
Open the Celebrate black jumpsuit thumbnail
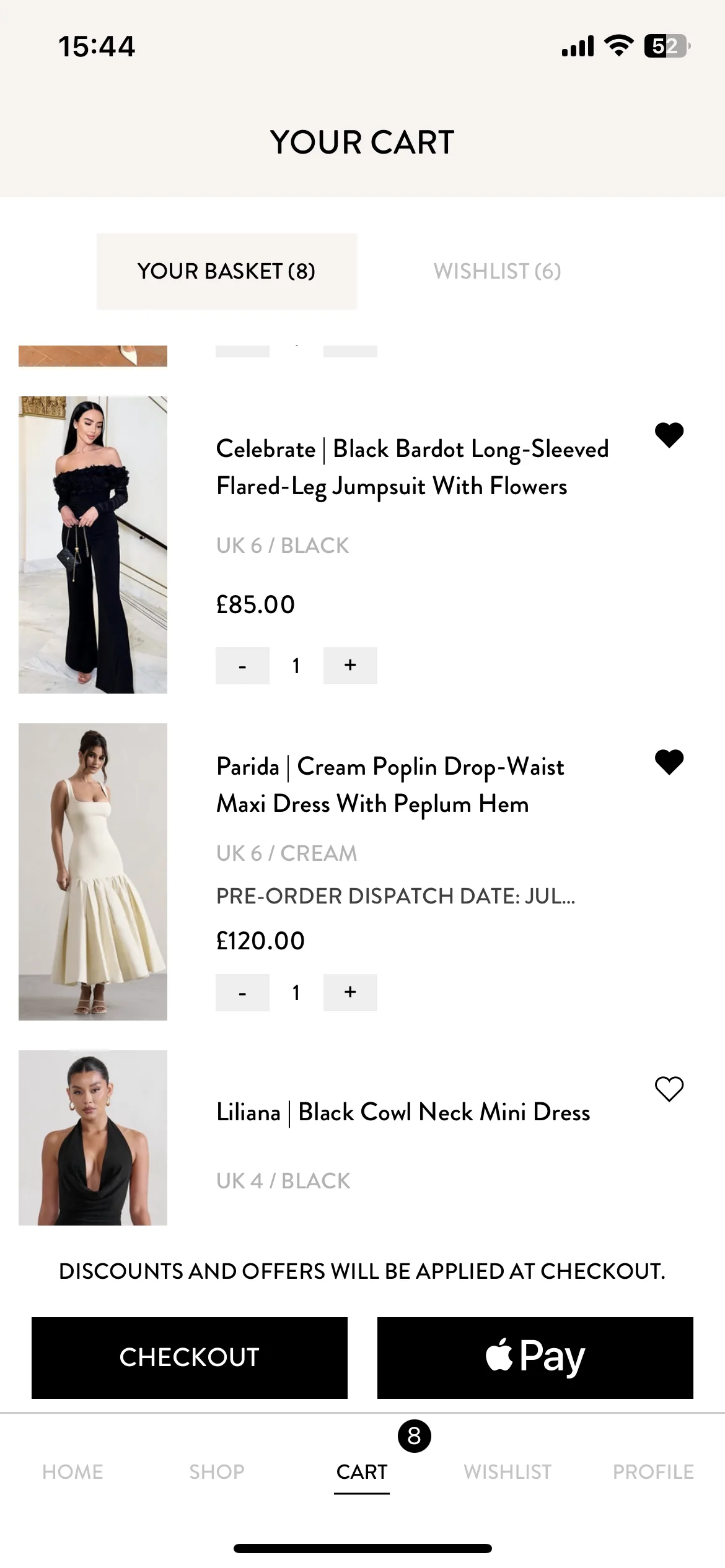[93, 545]
